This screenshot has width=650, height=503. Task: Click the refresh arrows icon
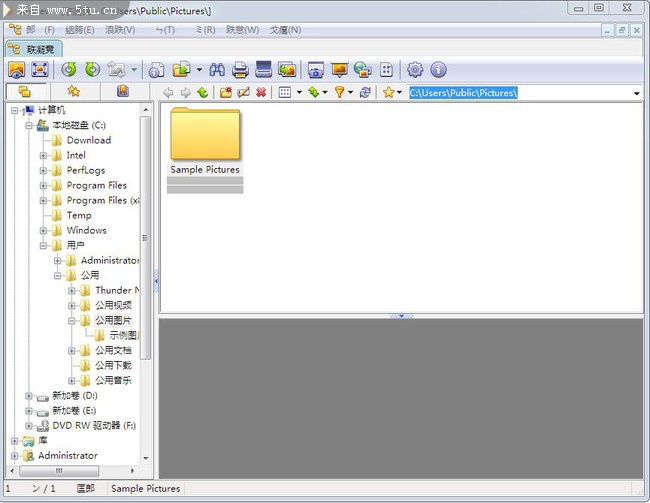tap(365, 92)
